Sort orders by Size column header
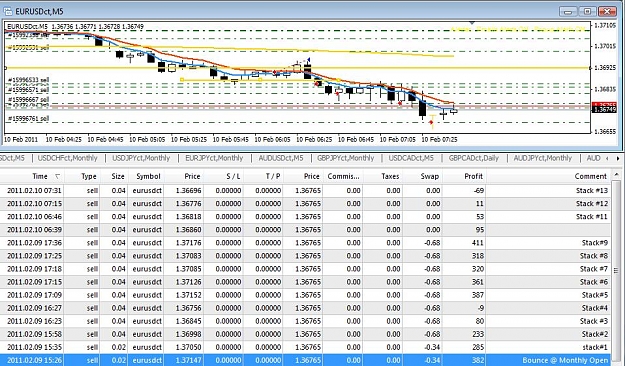Screen dimensions: 625x366 click(x=114, y=176)
